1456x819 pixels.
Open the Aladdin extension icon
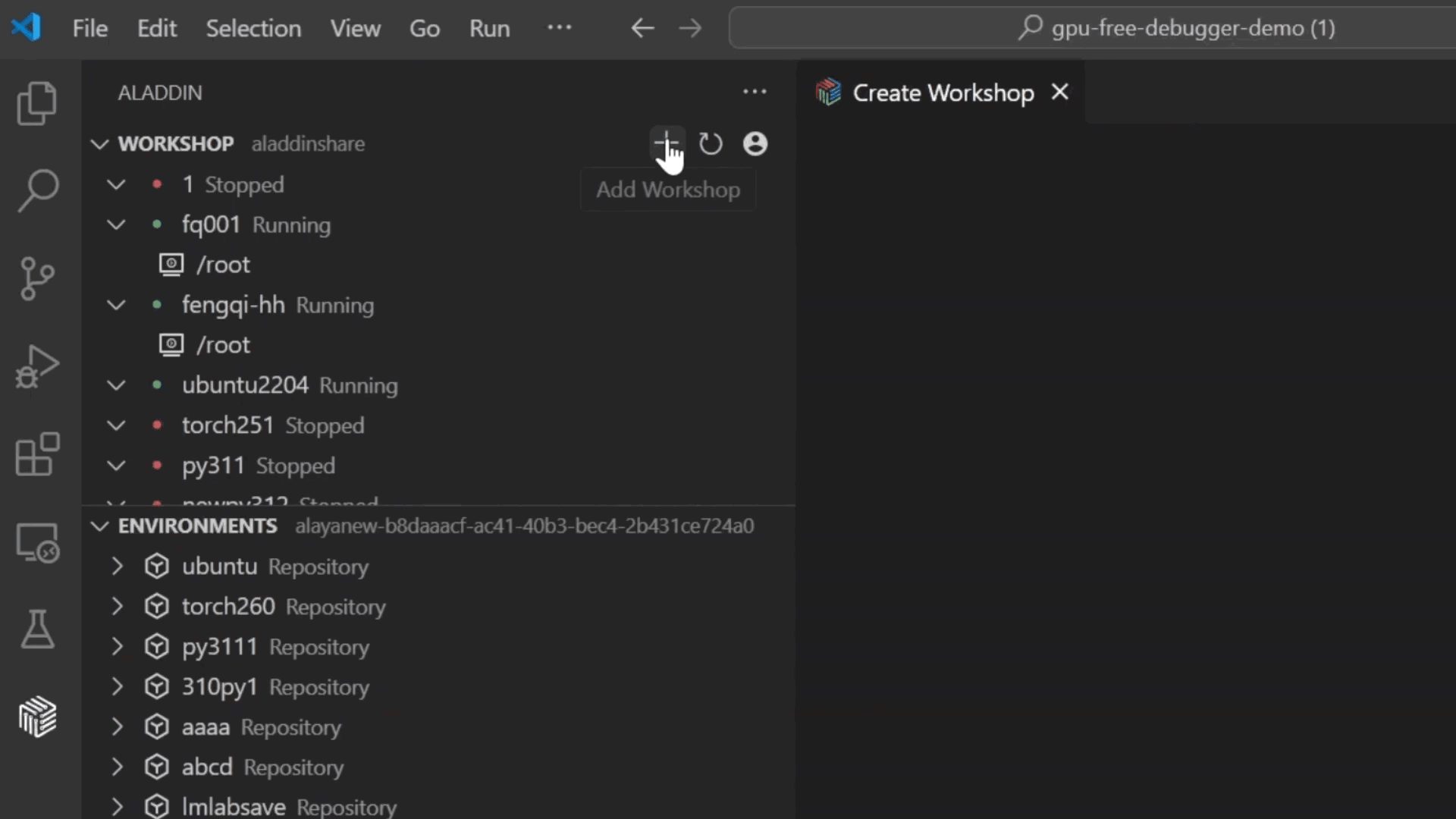tap(36, 717)
